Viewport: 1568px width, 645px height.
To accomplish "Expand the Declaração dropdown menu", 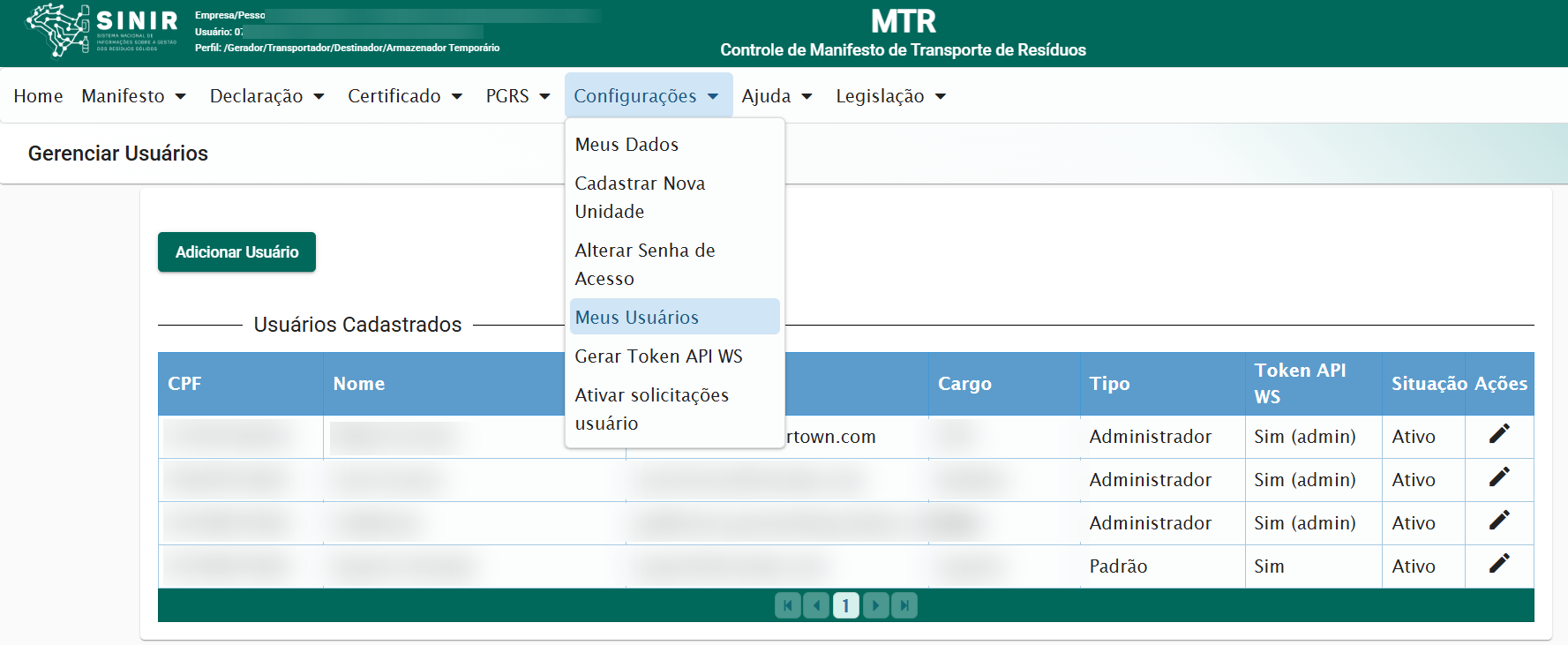I will pyautogui.click(x=266, y=96).
